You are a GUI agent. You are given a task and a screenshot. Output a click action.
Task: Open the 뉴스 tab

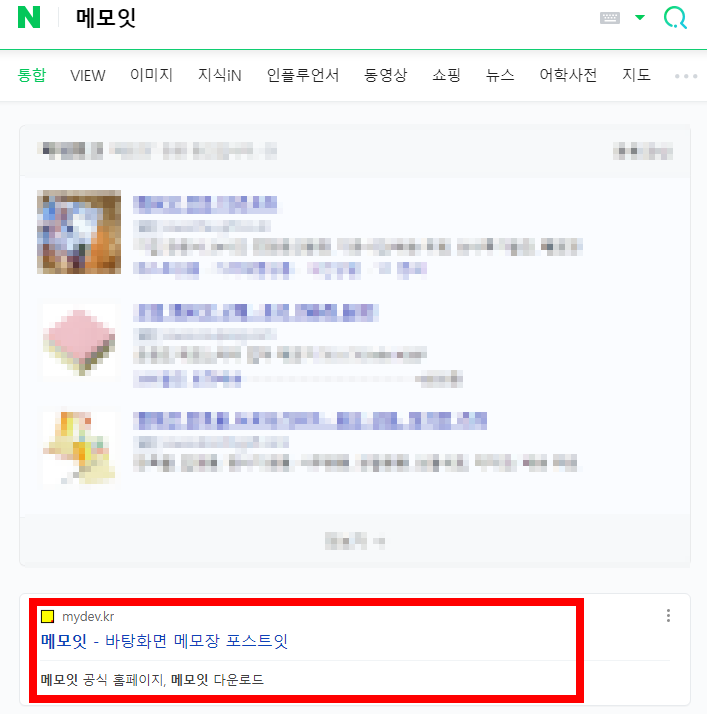[x=500, y=75]
